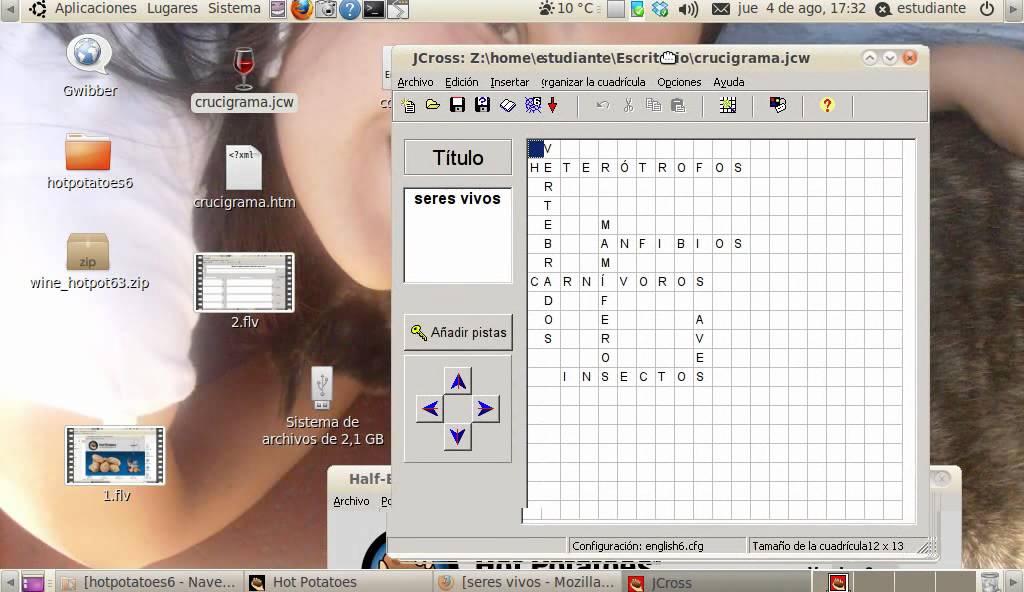Viewport: 1024px width, 592px height.
Task: Switch to JCross taskbar button
Action: tap(715, 582)
